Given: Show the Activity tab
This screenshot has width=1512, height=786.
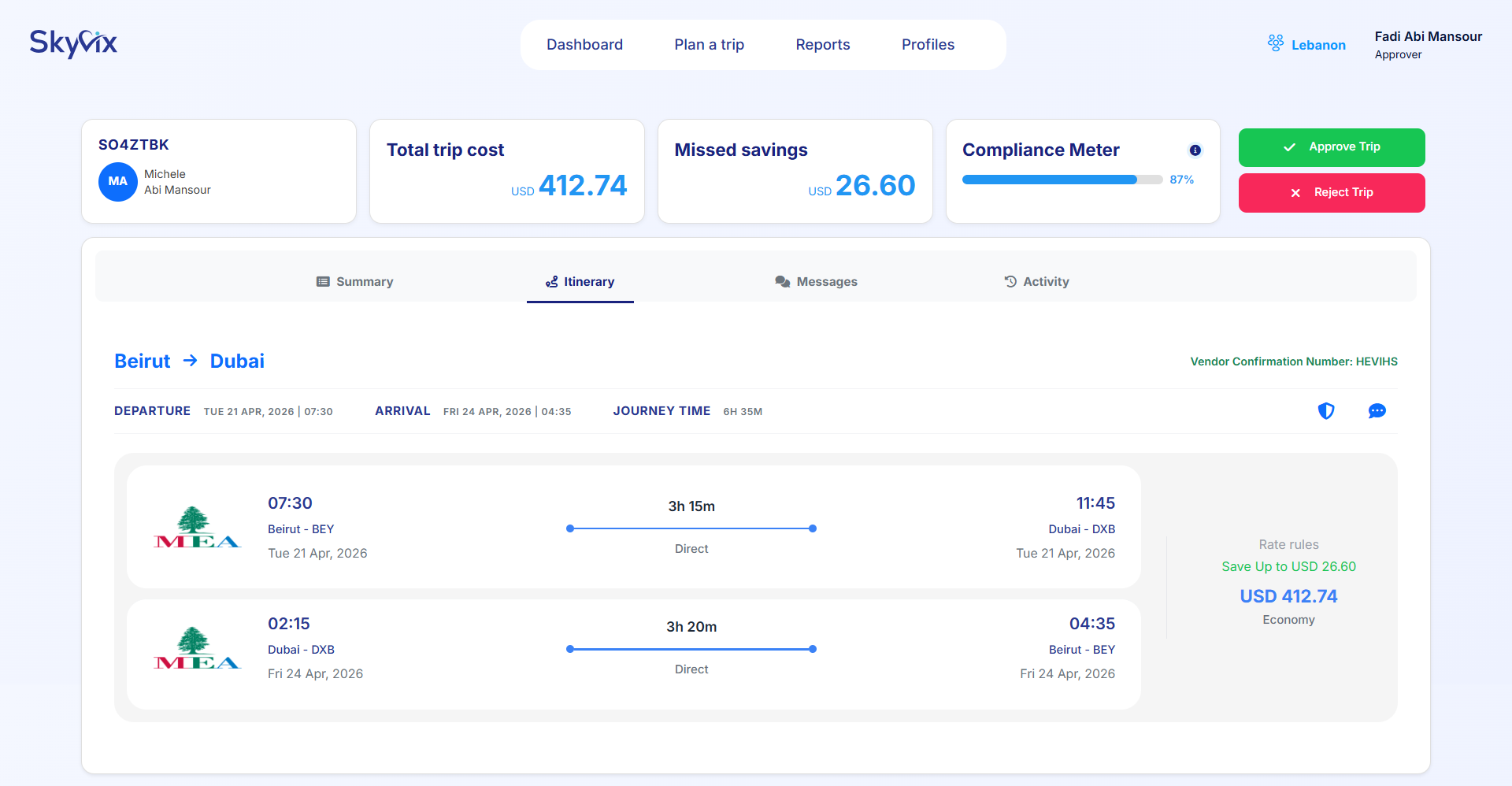Looking at the screenshot, I should click(1036, 282).
